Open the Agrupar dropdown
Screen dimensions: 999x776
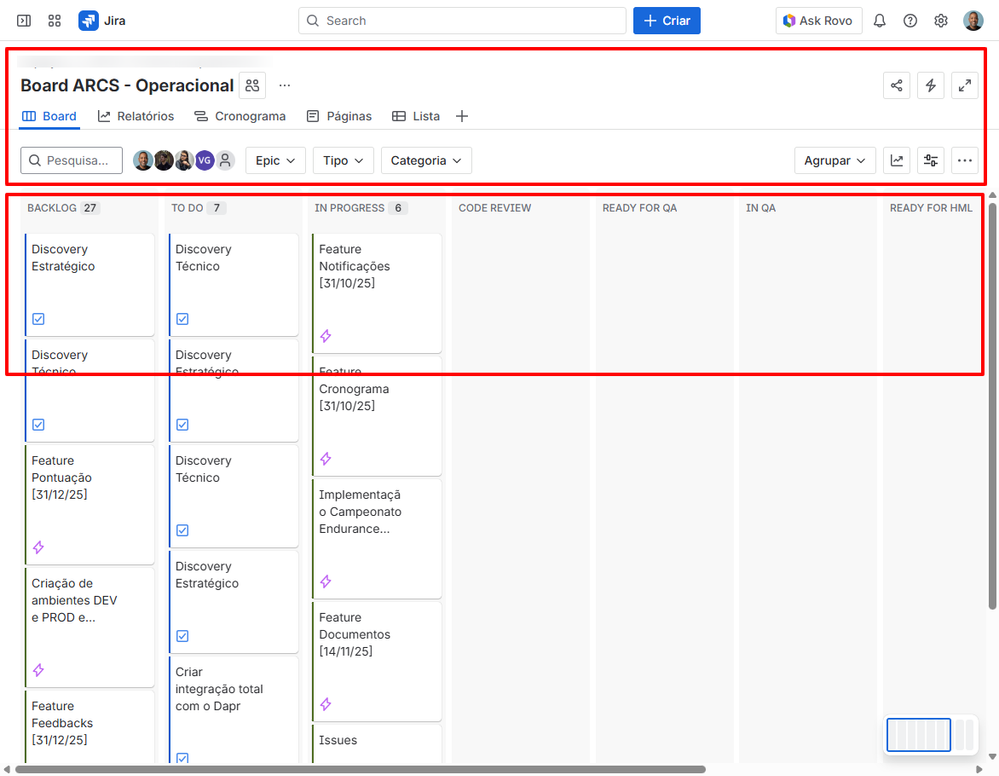[x=835, y=160]
